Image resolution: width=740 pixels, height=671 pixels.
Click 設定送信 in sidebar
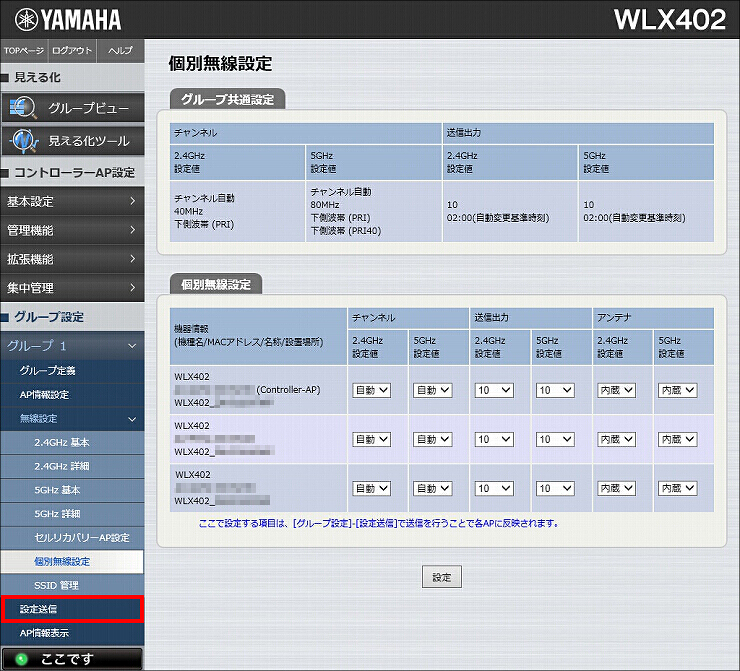(72, 609)
